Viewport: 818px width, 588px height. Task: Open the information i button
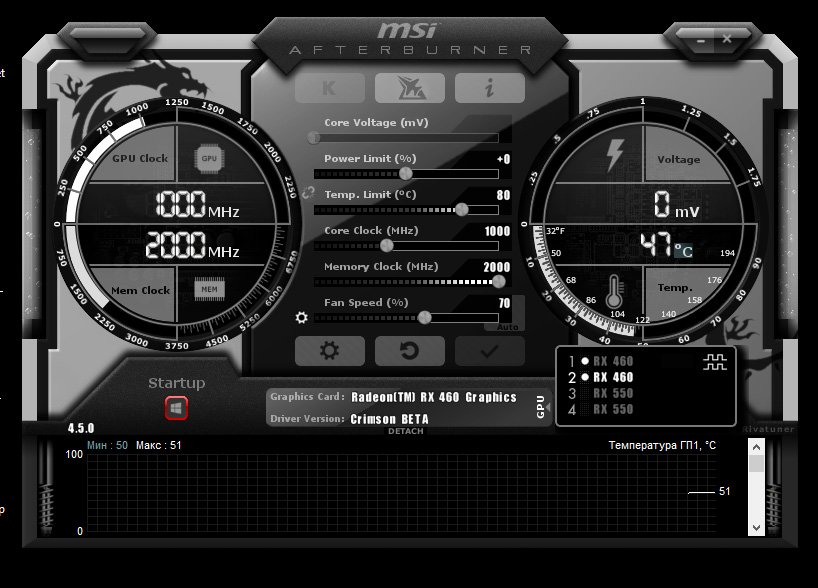click(489, 88)
